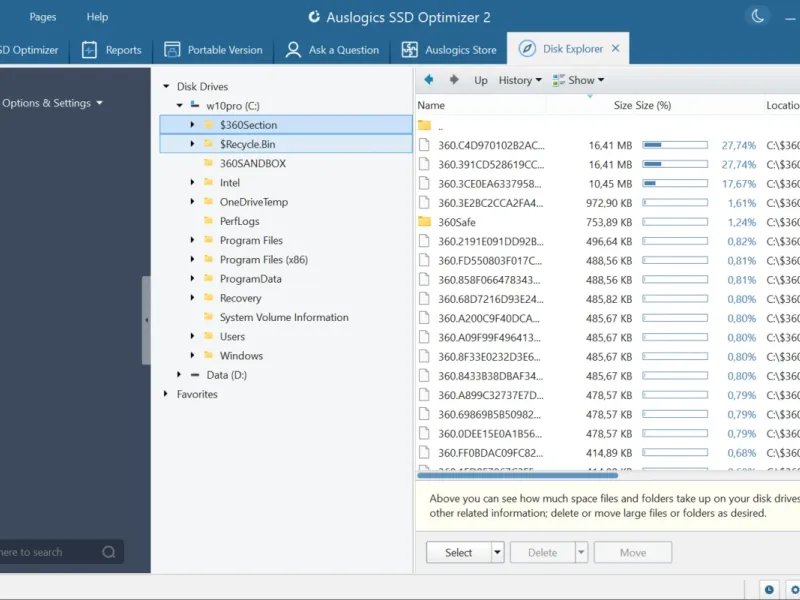
Task: Click the Windows folder icon in tree
Action: (208, 355)
